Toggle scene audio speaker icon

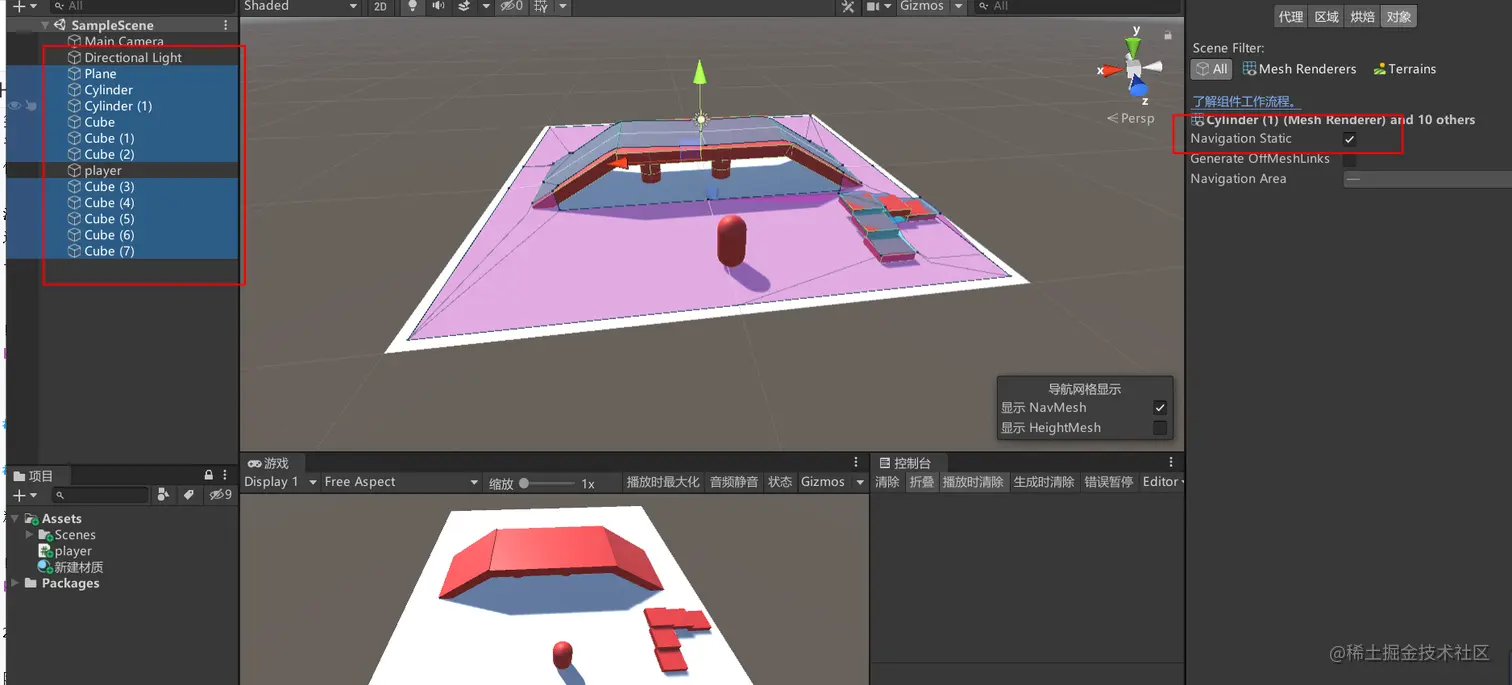coord(438,7)
